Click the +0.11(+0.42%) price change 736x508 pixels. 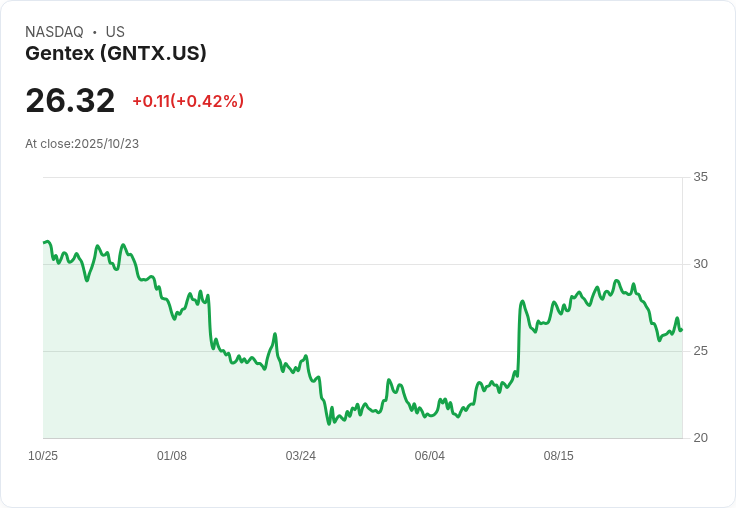pyautogui.click(x=188, y=101)
